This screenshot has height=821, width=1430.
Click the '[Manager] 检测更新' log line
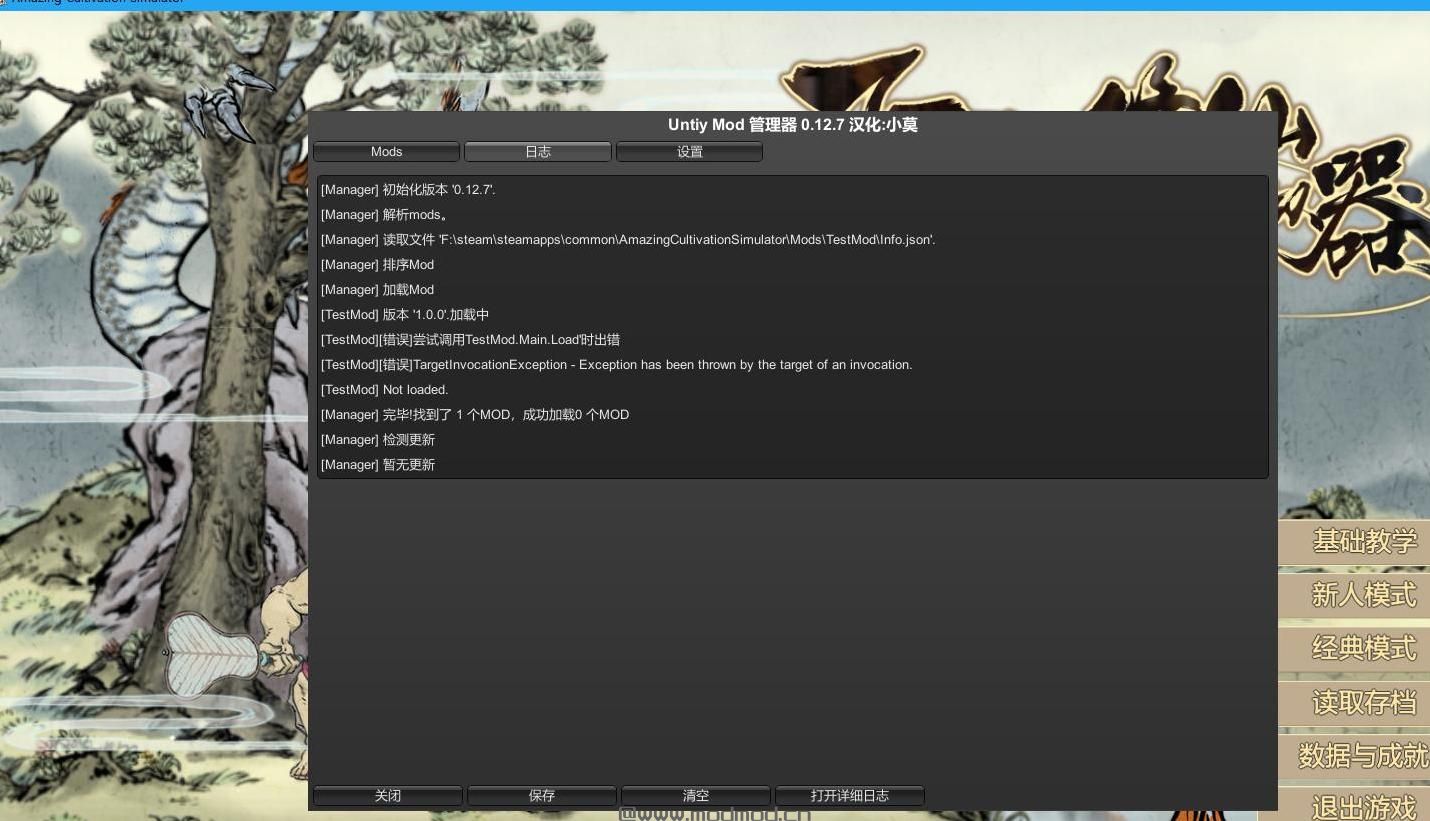[x=378, y=440]
